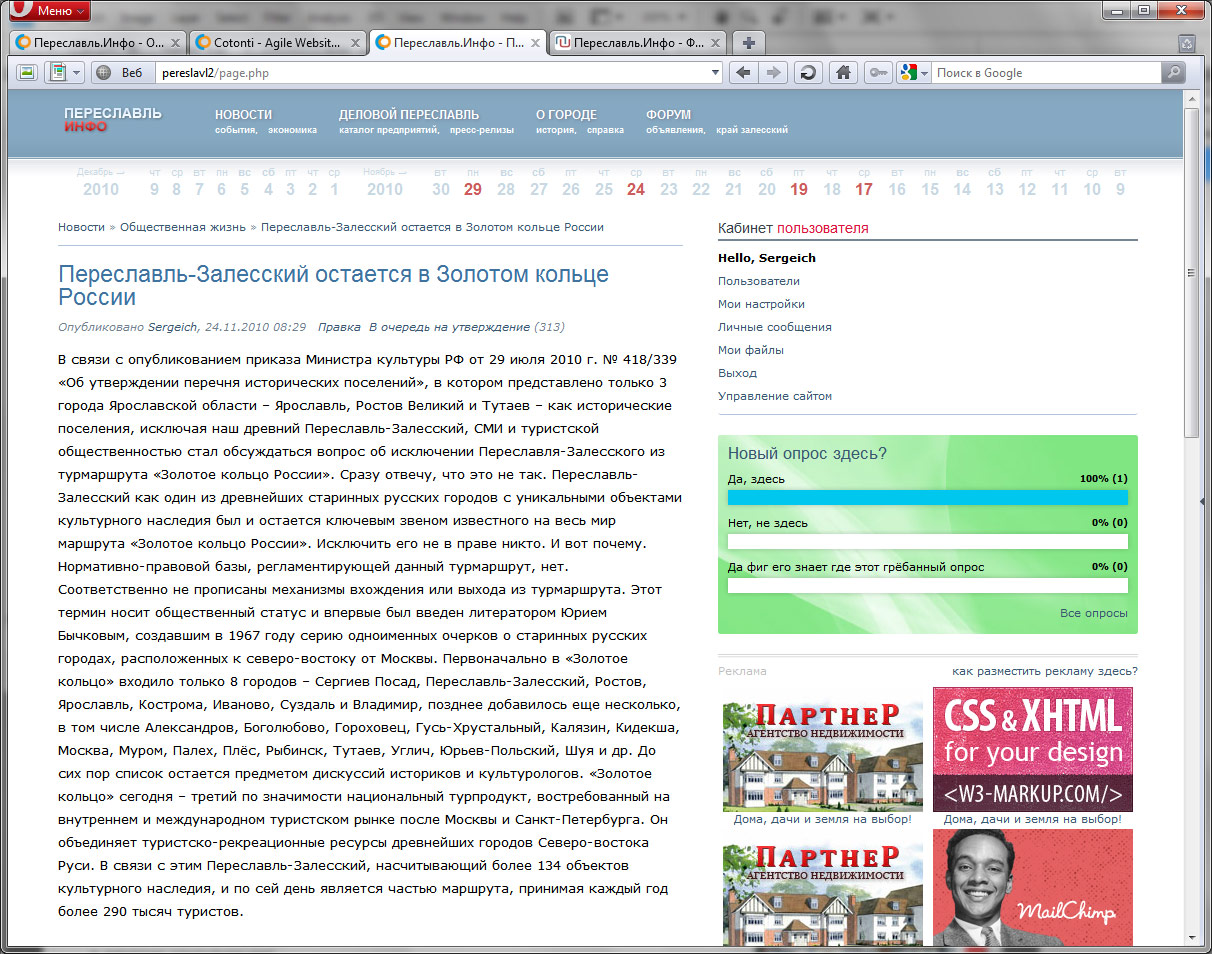This screenshot has width=1212, height=954.
Task: Click the blue 'Да, здесь' poll bar
Action: (x=927, y=498)
